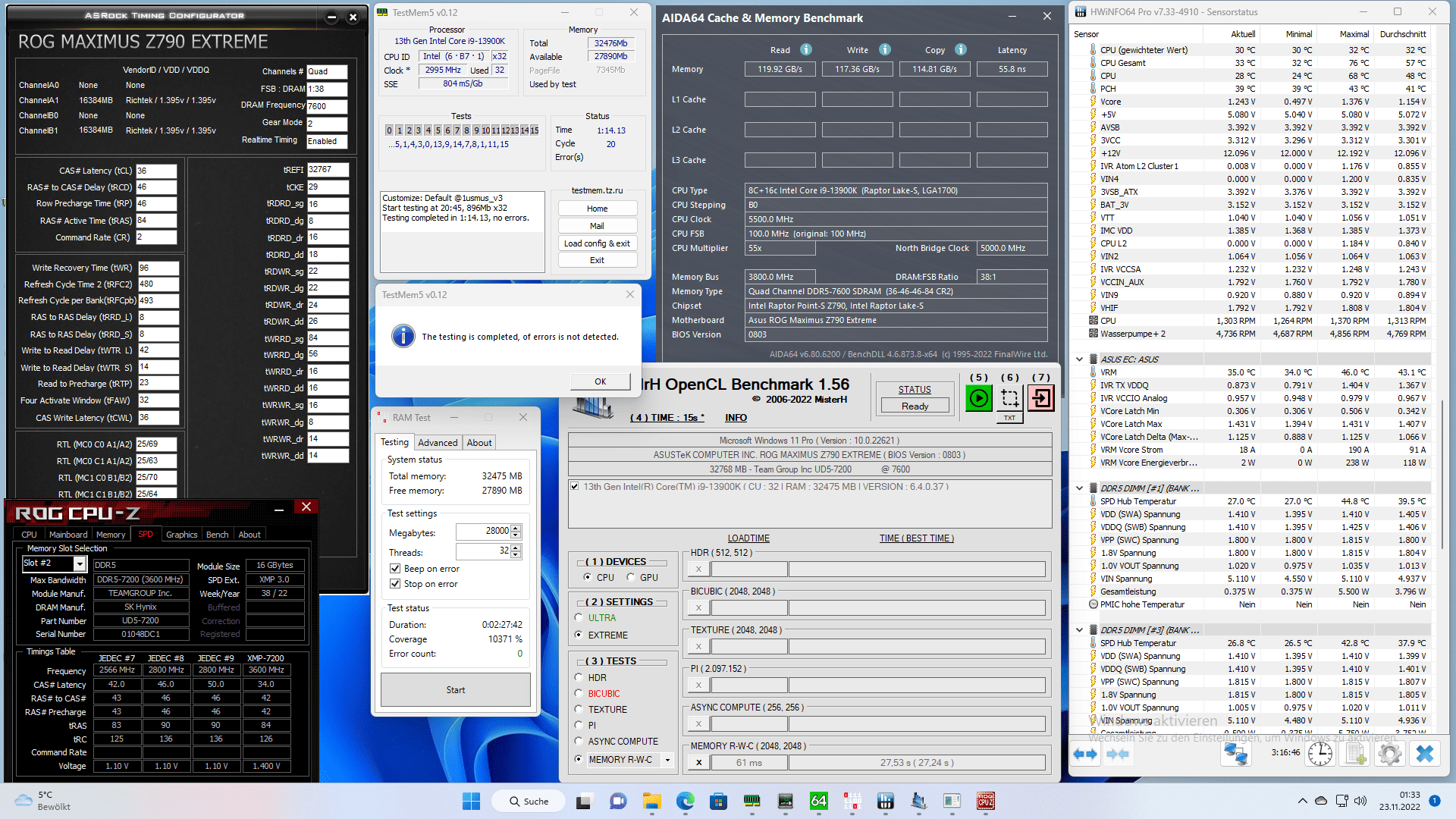This screenshot has width=1456, height=819.
Task: Open HWiNFO network remote monitoring icon
Action: tap(1236, 753)
